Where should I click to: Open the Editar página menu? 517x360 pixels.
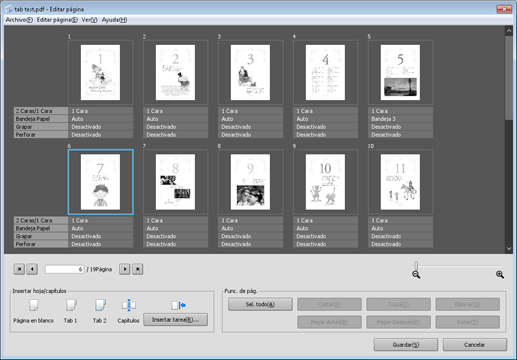click(x=57, y=20)
